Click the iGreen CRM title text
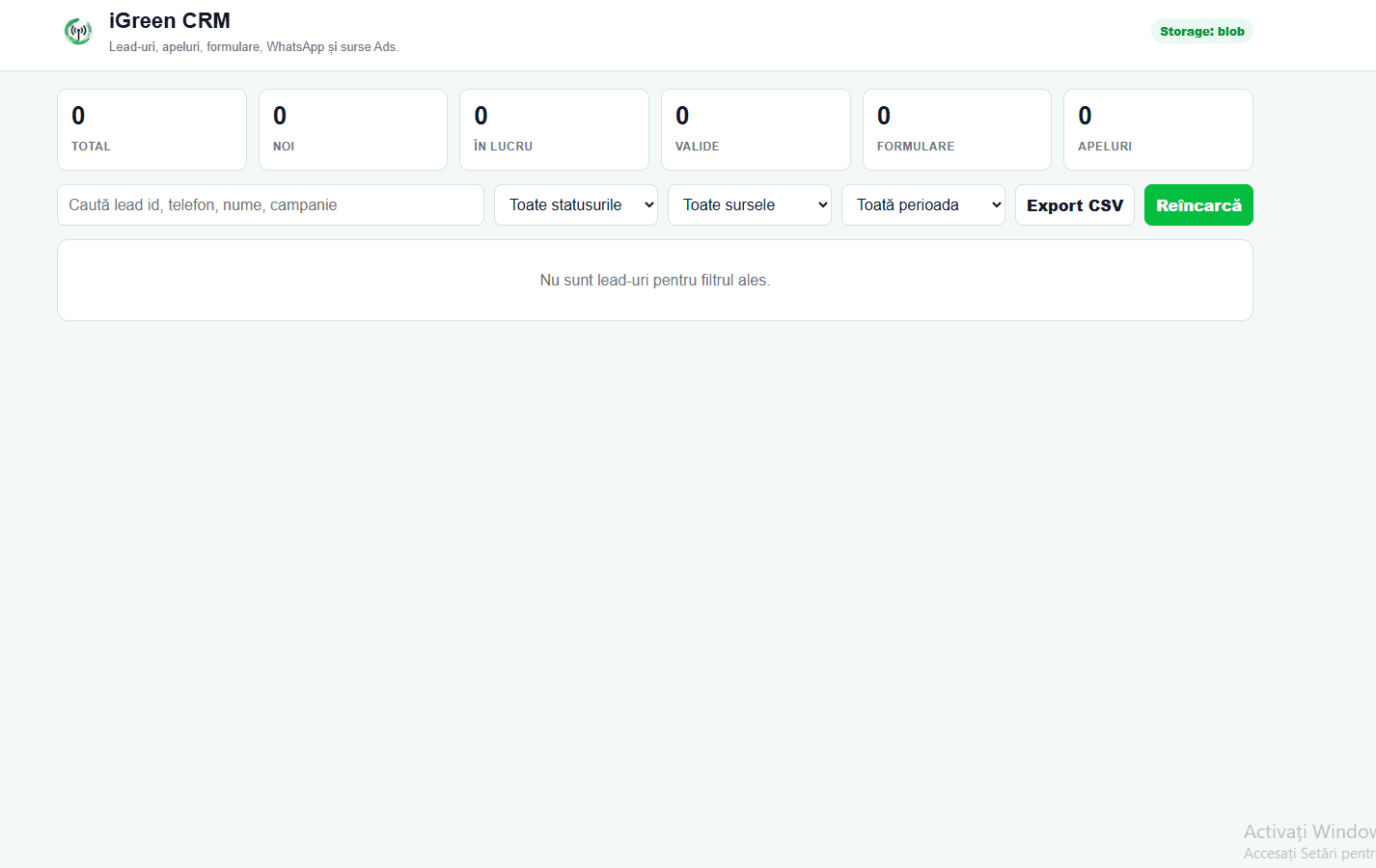Viewport: 1376px width, 868px height. 170,21
